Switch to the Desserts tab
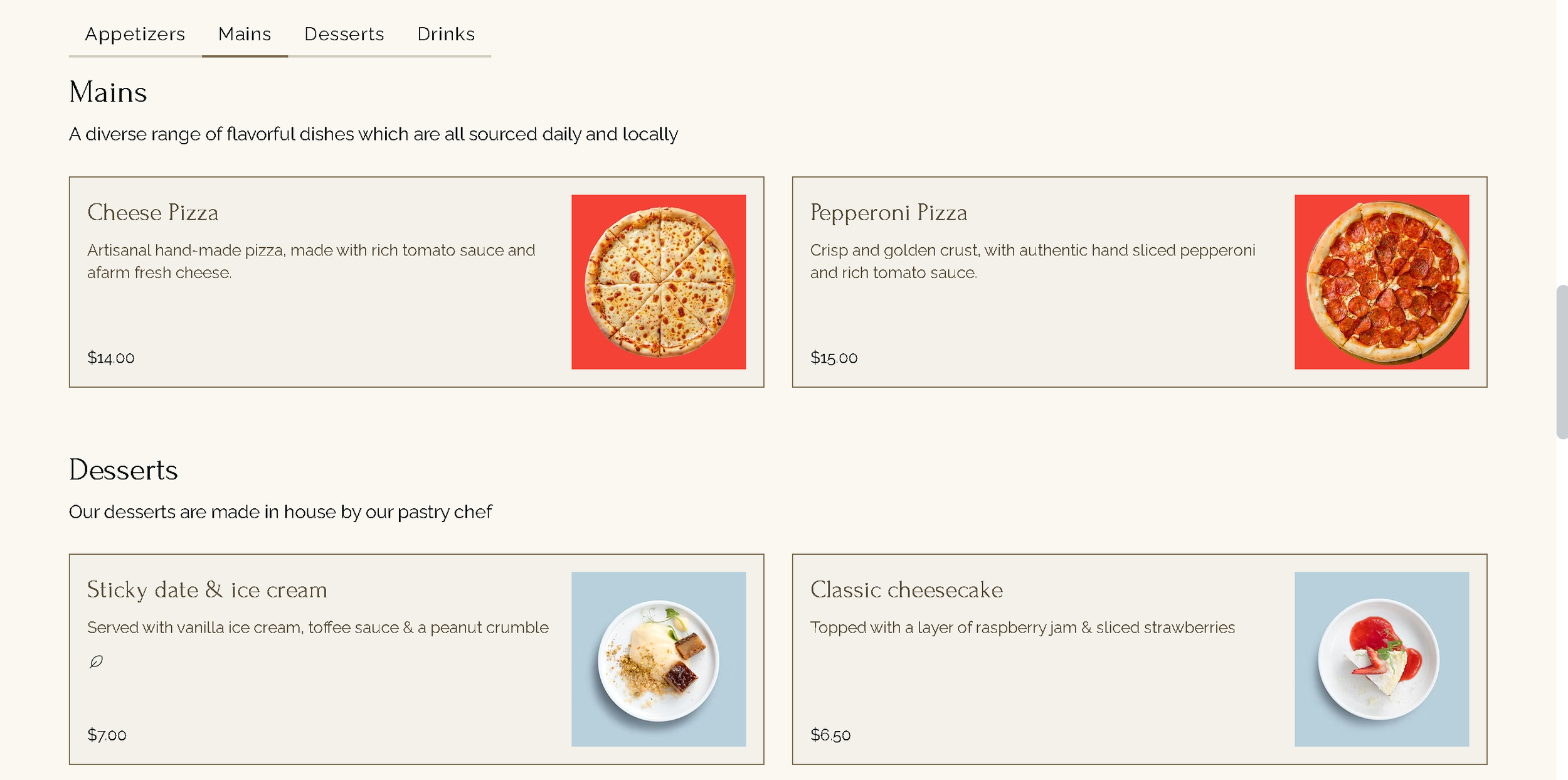 (x=344, y=34)
